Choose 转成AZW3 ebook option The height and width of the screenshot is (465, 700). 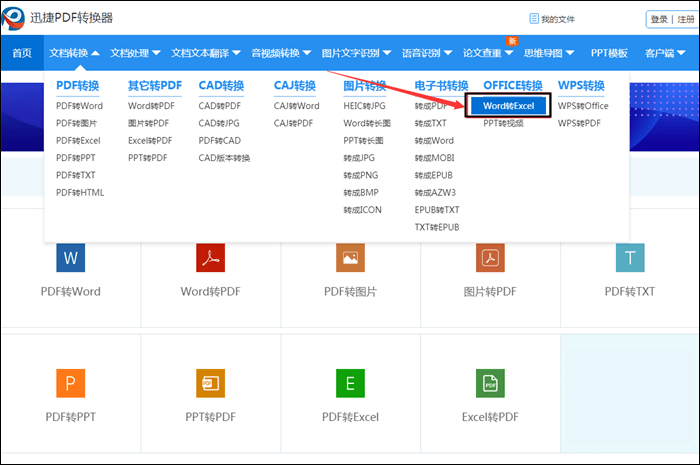pyautogui.click(x=435, y=192)
